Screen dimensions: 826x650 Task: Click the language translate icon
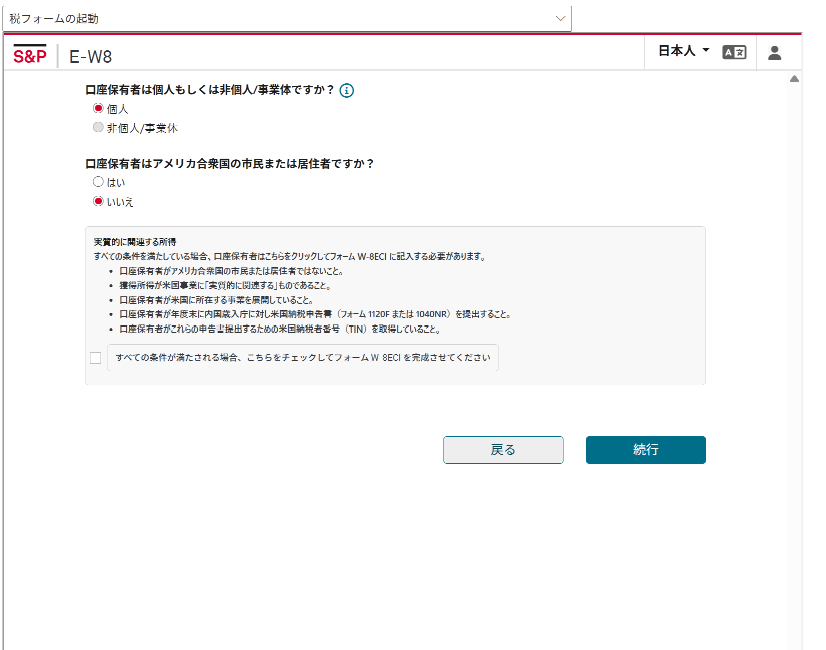(x=734, y=52)
